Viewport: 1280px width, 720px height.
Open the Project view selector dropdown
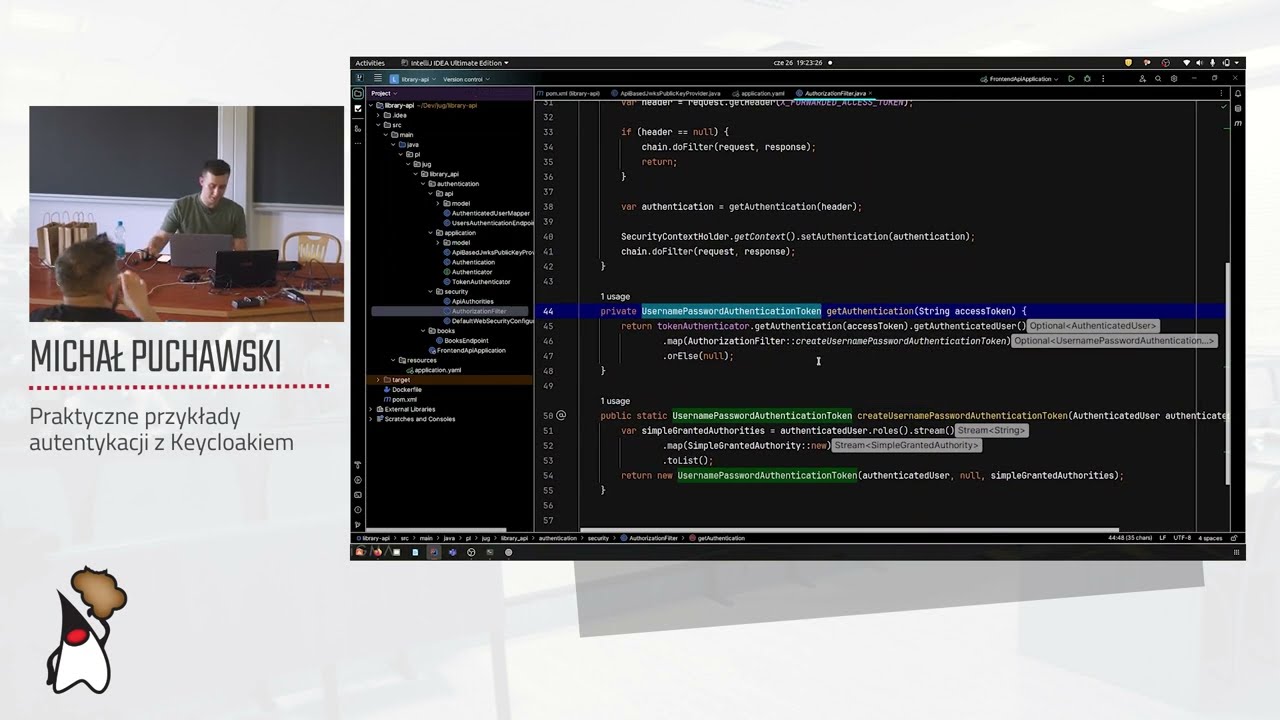(x=383, y=93)
